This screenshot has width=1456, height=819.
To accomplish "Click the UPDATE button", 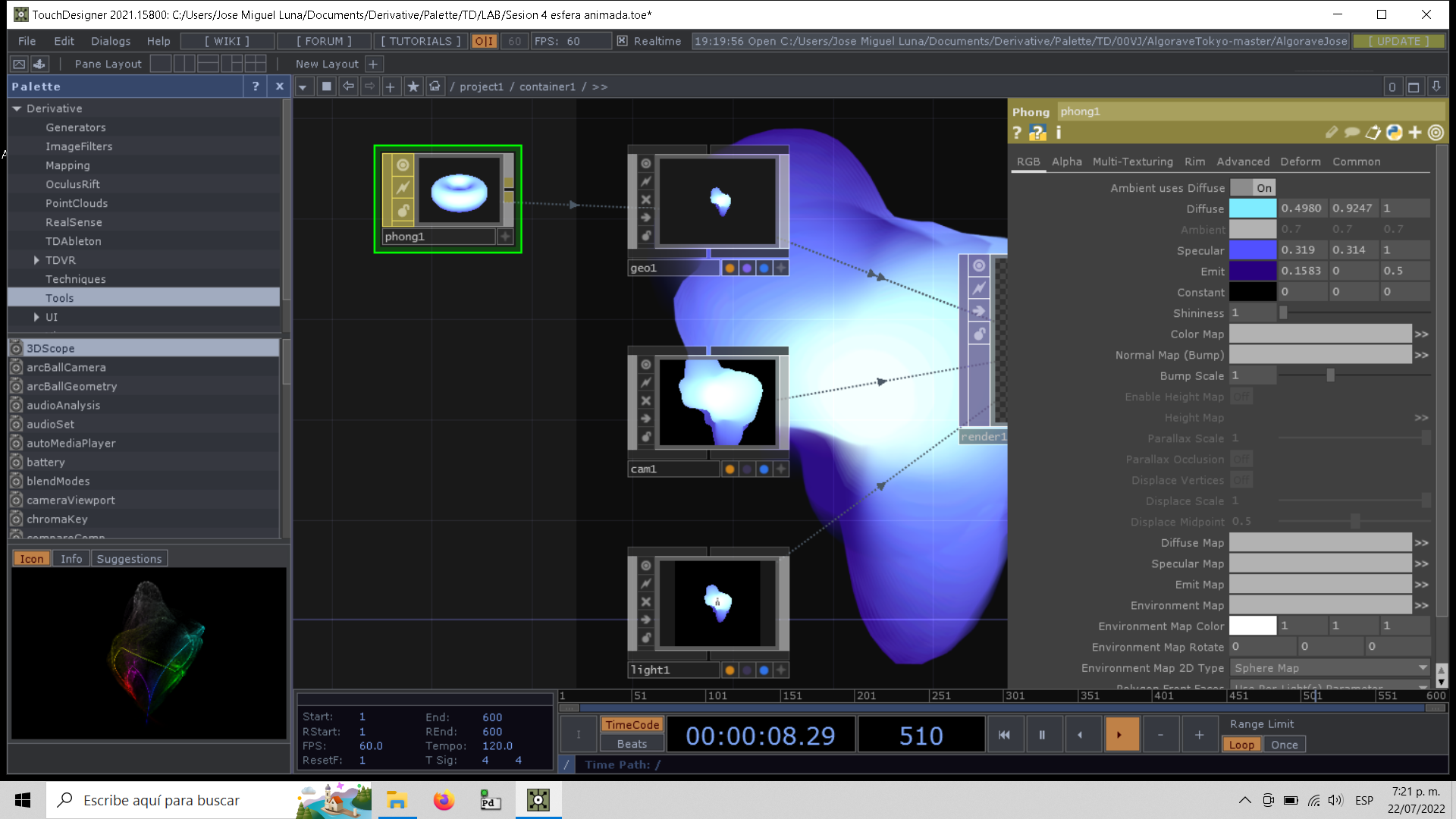I will click(1398, 41).
